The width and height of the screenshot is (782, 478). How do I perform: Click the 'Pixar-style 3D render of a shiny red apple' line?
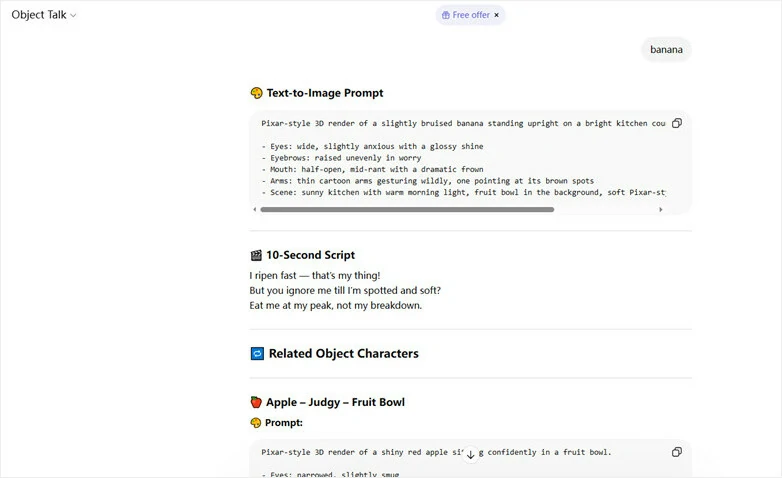pos(436,452)
